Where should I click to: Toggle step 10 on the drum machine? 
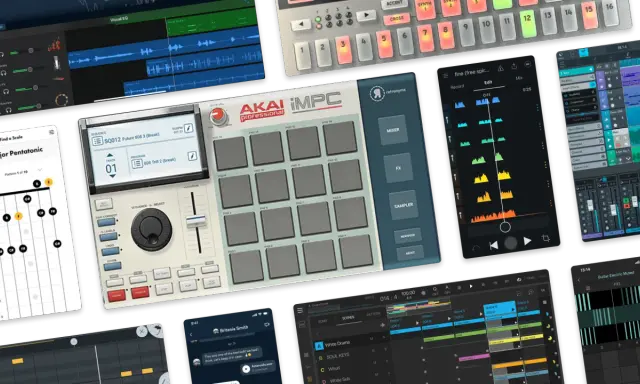[487, 30]
